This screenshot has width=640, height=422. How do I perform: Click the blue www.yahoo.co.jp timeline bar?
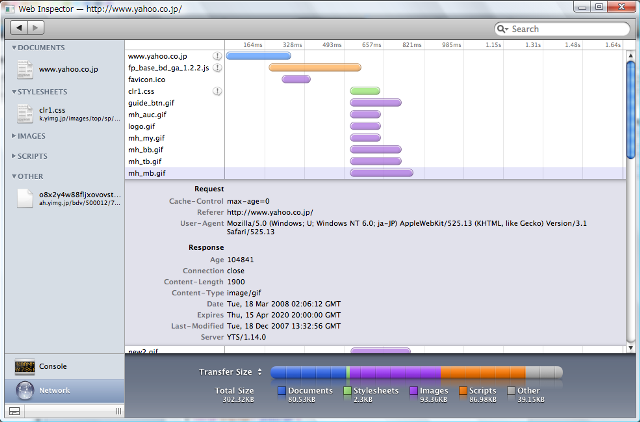click(x=258, y=56)
